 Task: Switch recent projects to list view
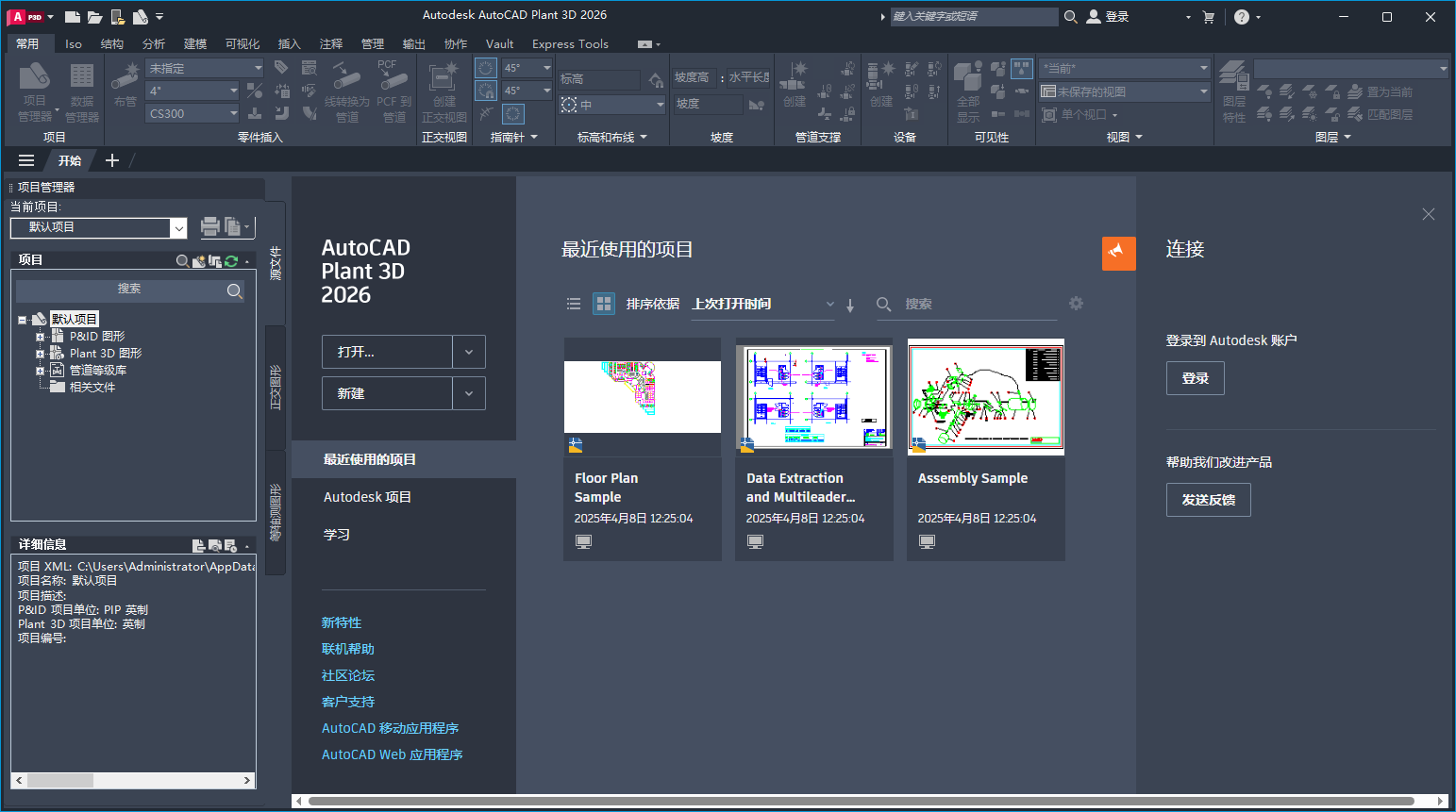(x=574, y=304)
